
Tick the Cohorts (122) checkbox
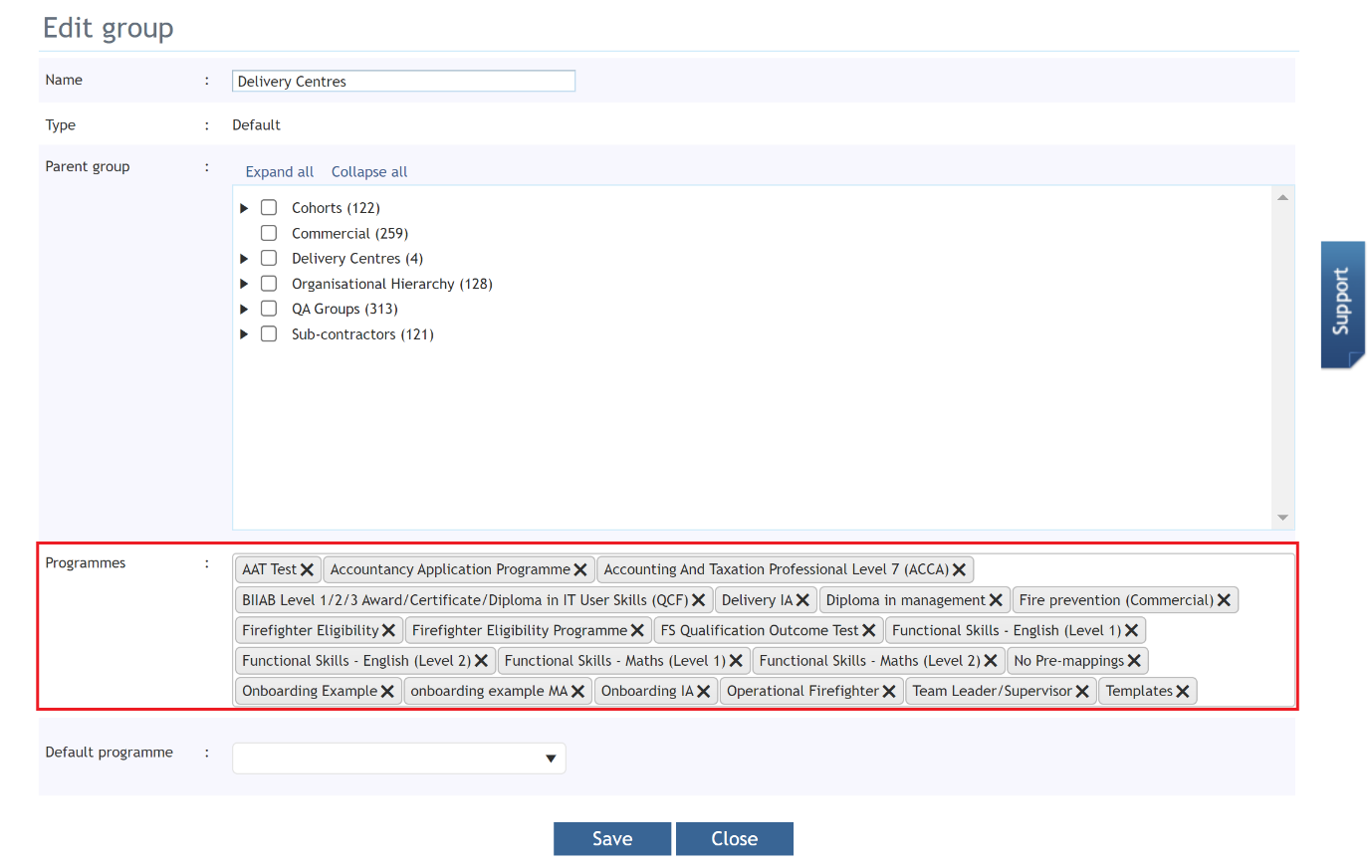(x=269, y=207)
